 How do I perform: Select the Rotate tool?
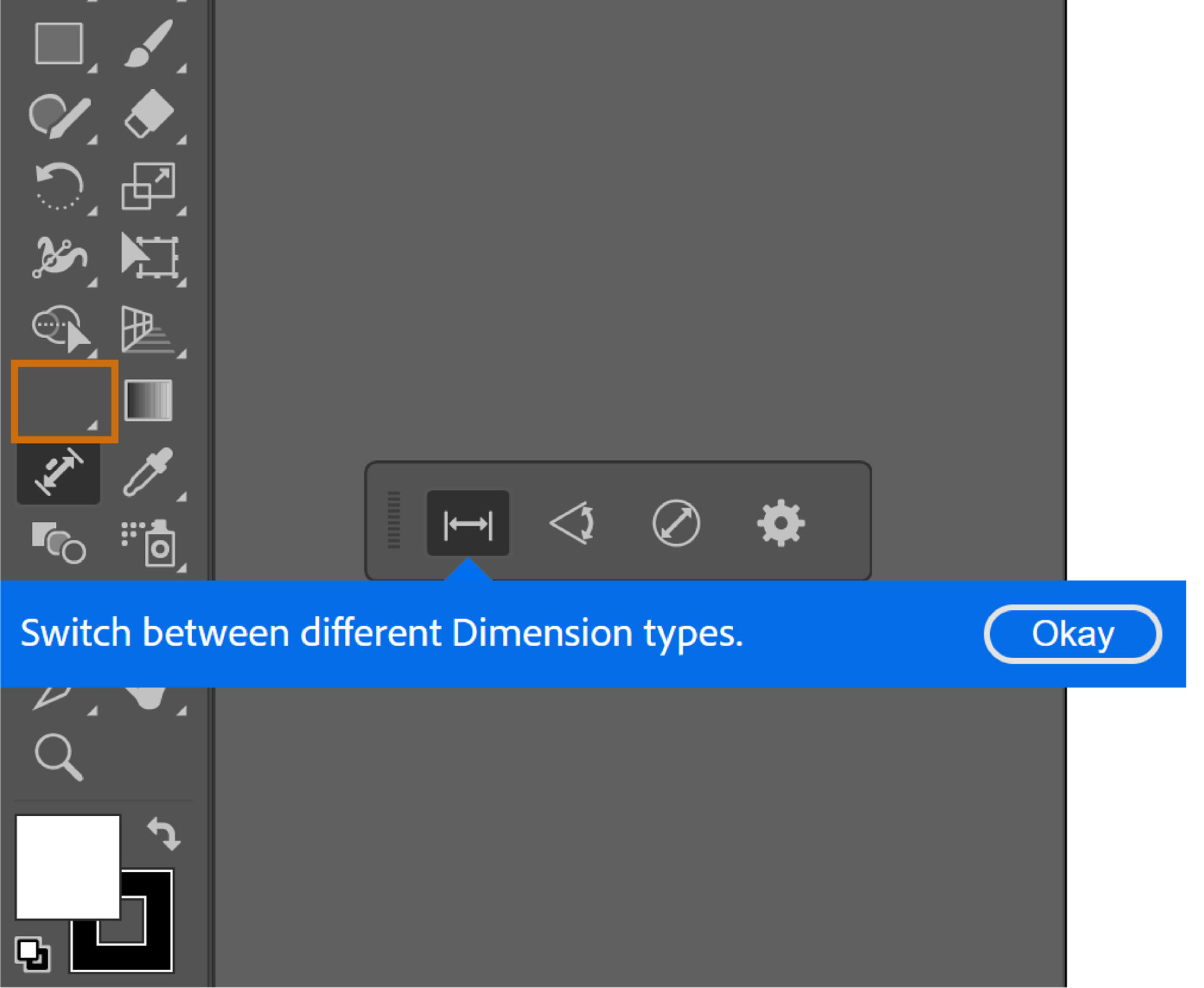tap(59, 186)
